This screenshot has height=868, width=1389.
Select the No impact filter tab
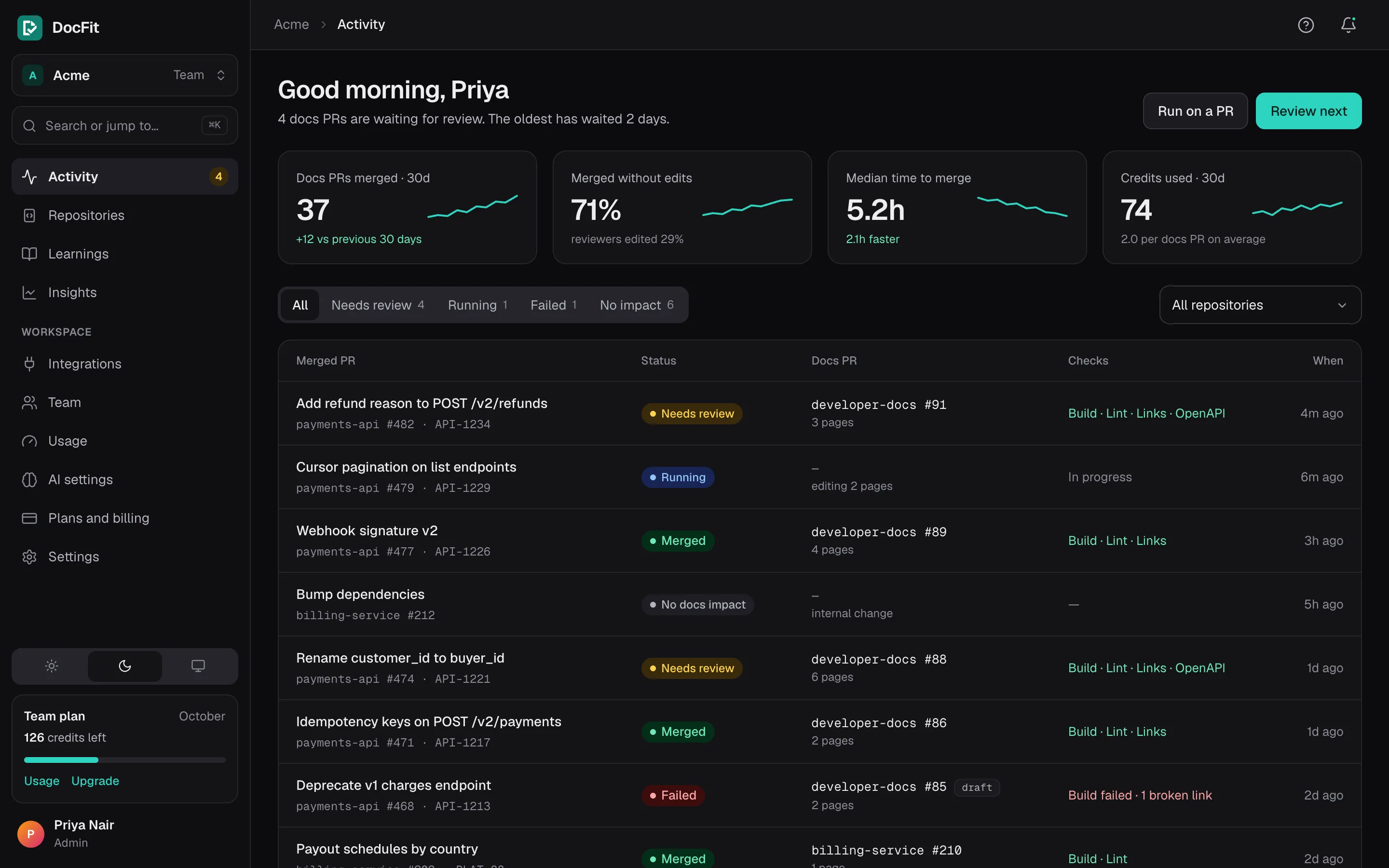(637, 305)
